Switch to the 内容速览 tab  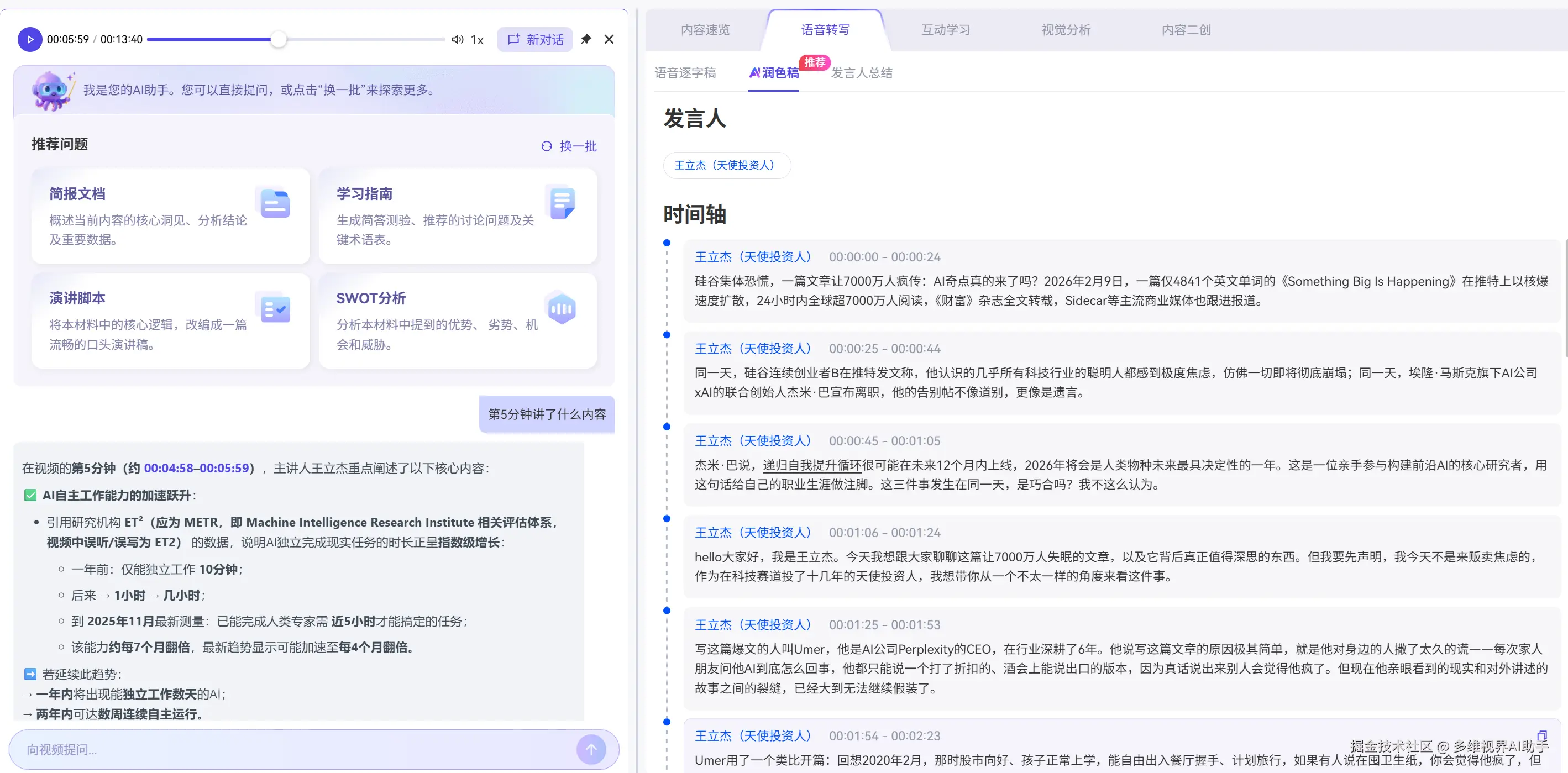[x=705, y=29]
